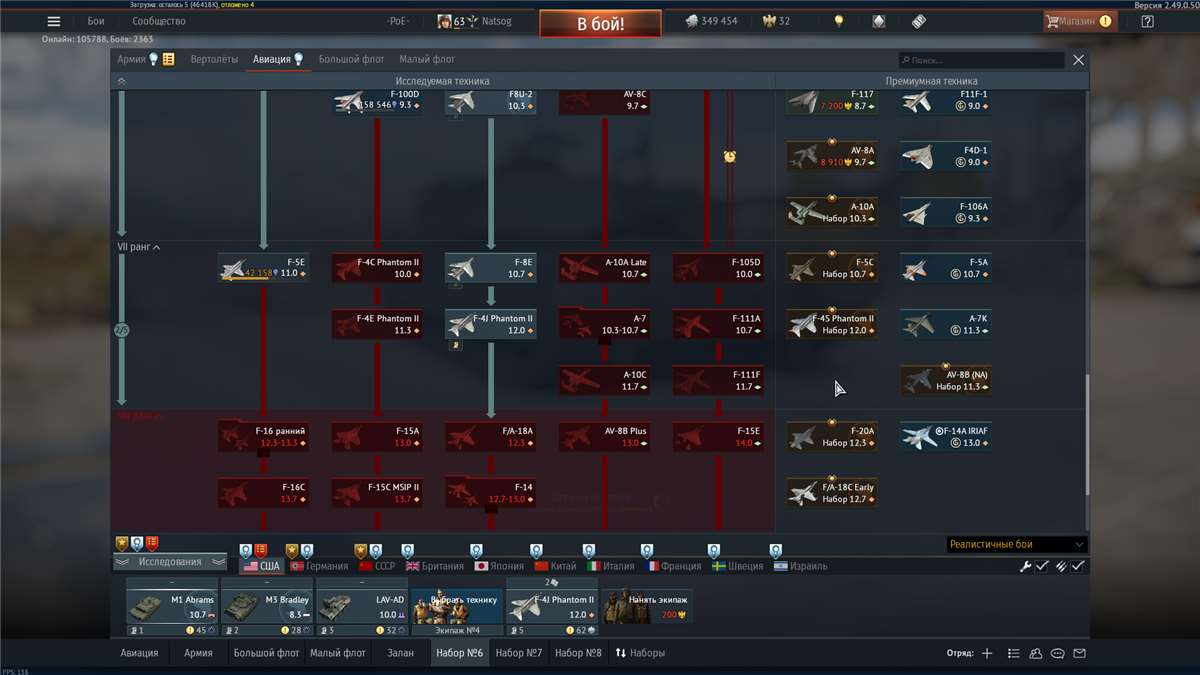Switch to the Вертолёты tab
Screen dimensions: 1200x675
[214, 60]
